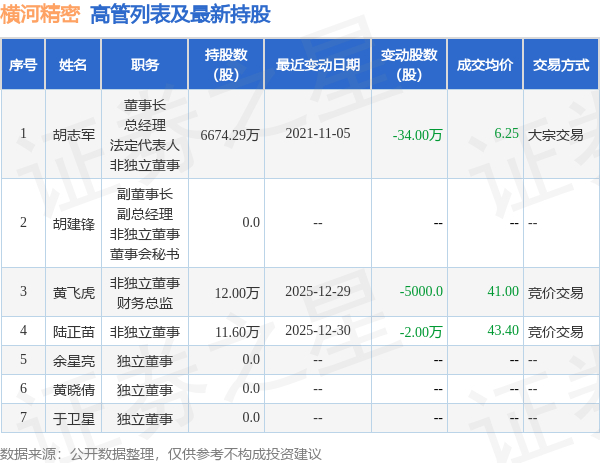Click holdings 0.0 in 于卫星 row
The width and height of the screenshot is (600, 463).
[251, 417]
